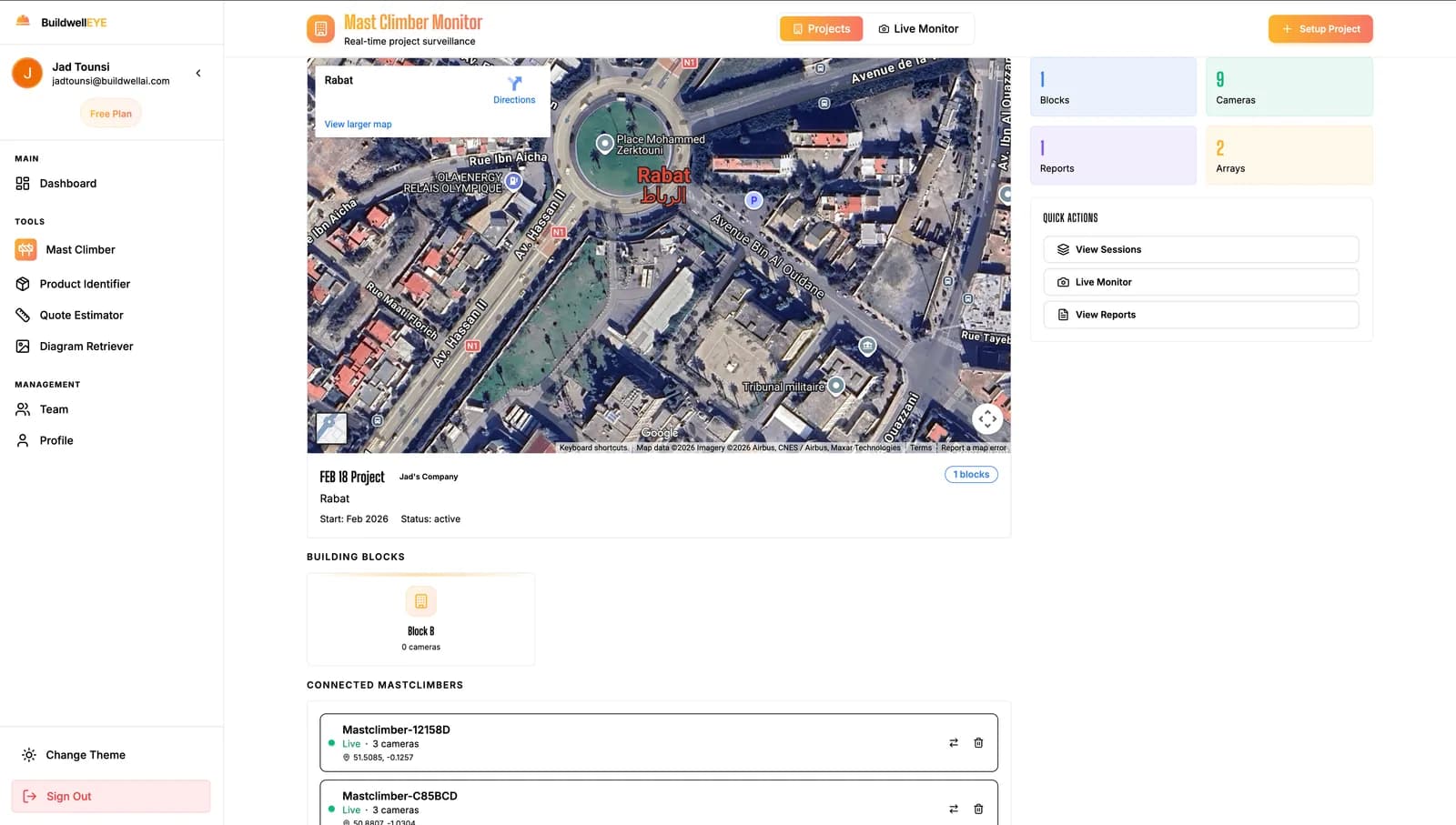
Task: Collapse the sidebar with the chevron
Action: click(198, 73)
